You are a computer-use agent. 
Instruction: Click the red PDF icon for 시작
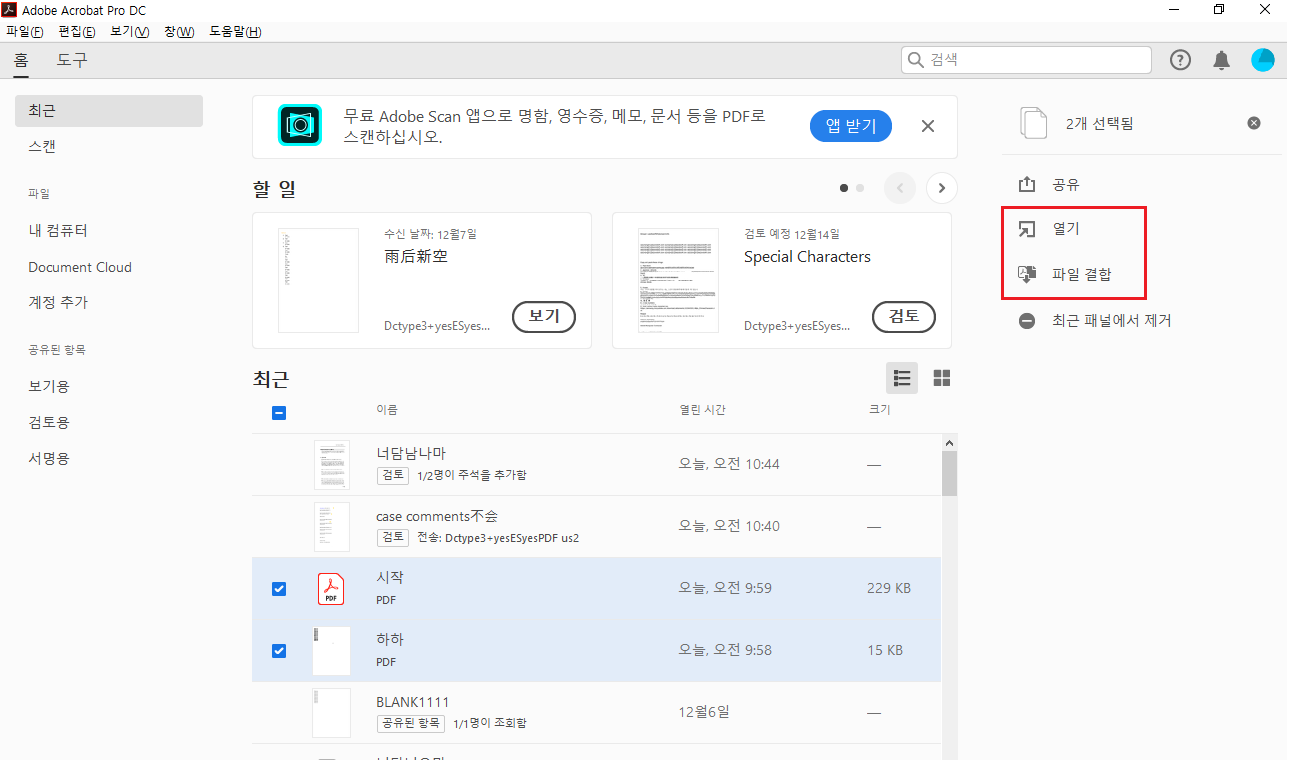pyautogui.click(x=331, y=589)
